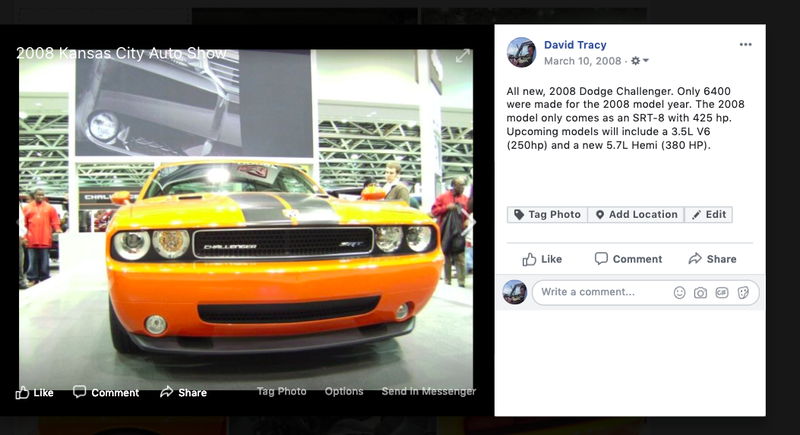Open the three-dot post options menu
Screen dimensions: 800x435
[x=745, y=44]
